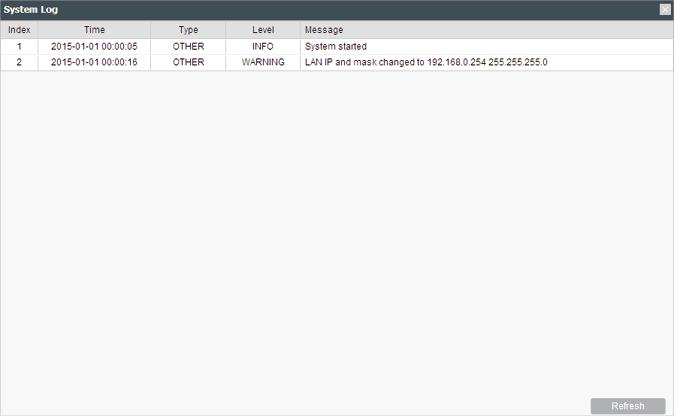Select the INFO level cell

coord(263,46)
